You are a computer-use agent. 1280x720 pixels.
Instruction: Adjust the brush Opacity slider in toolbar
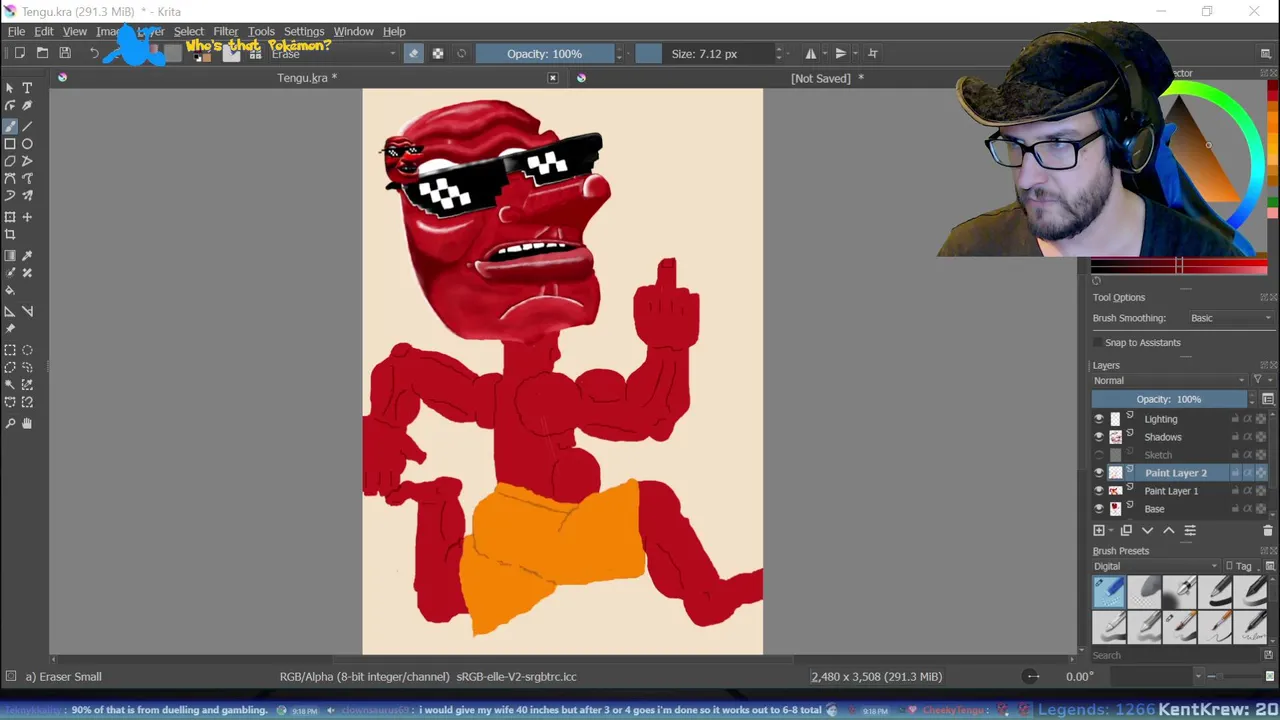544,53
